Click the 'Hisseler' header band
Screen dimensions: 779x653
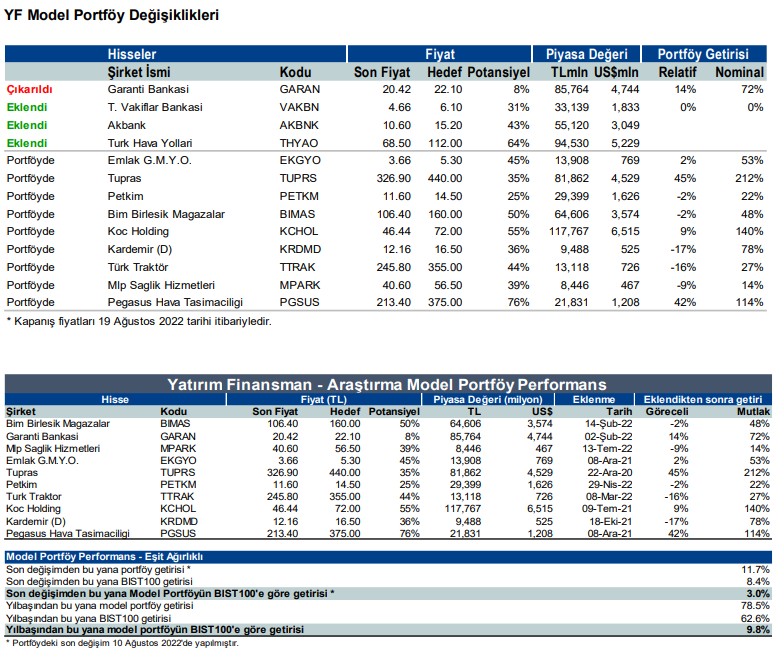click(x=132, y=54)
